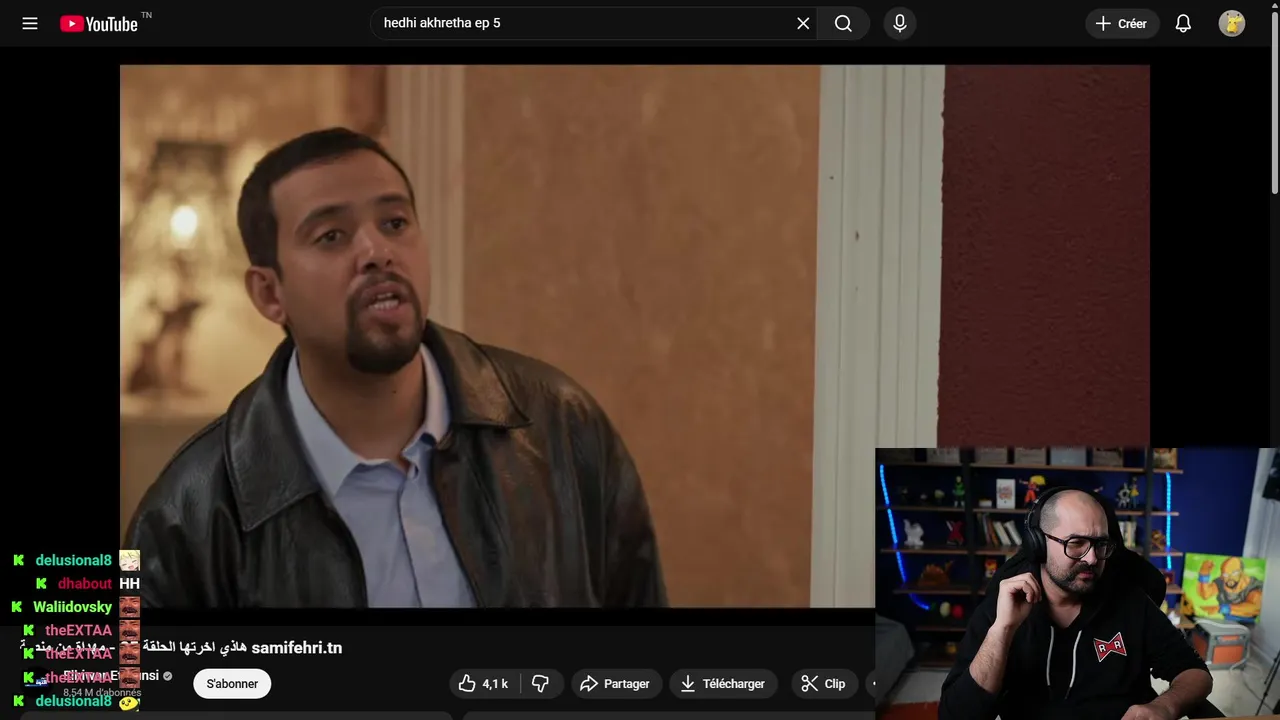Screen dimensions: 1280x720
Task: Open the Créer menu
Action: click(x=1121, y=23)
